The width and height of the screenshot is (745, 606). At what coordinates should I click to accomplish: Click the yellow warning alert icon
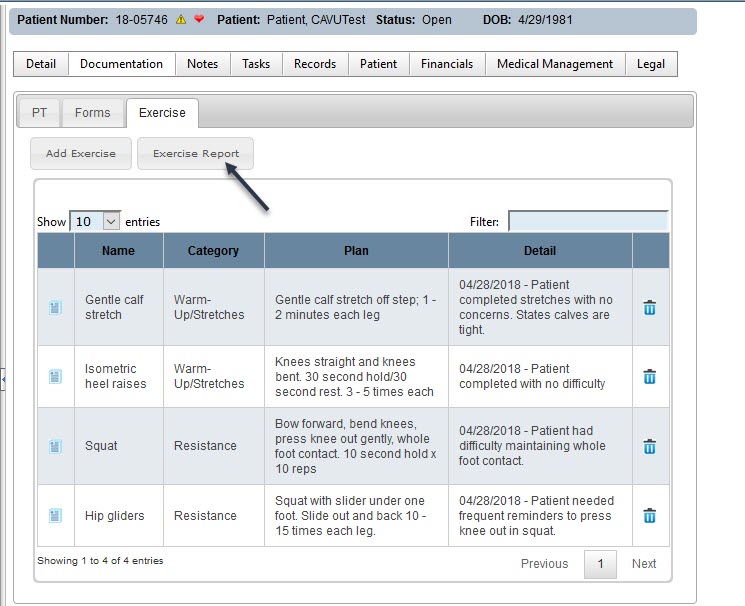(181, 19)
